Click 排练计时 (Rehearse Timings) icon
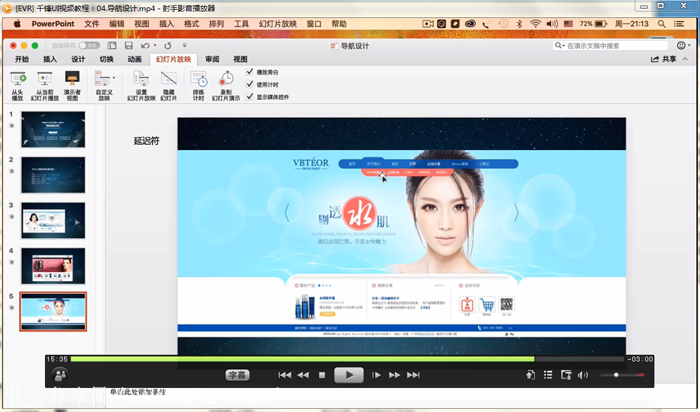The height and width of the screenshot is (412, 700). click(x=199, y=79)
